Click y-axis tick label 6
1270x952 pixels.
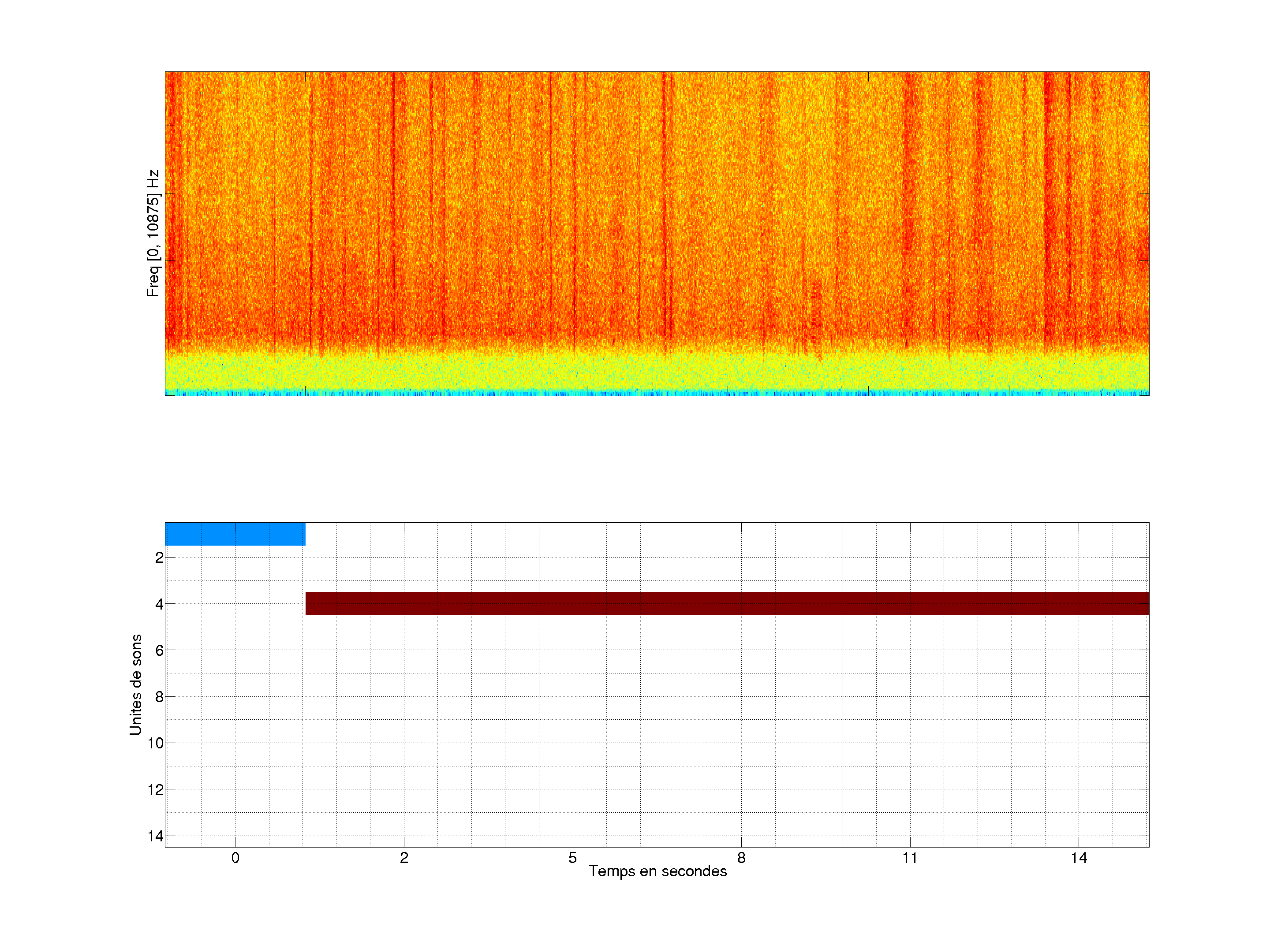[159, 650]
